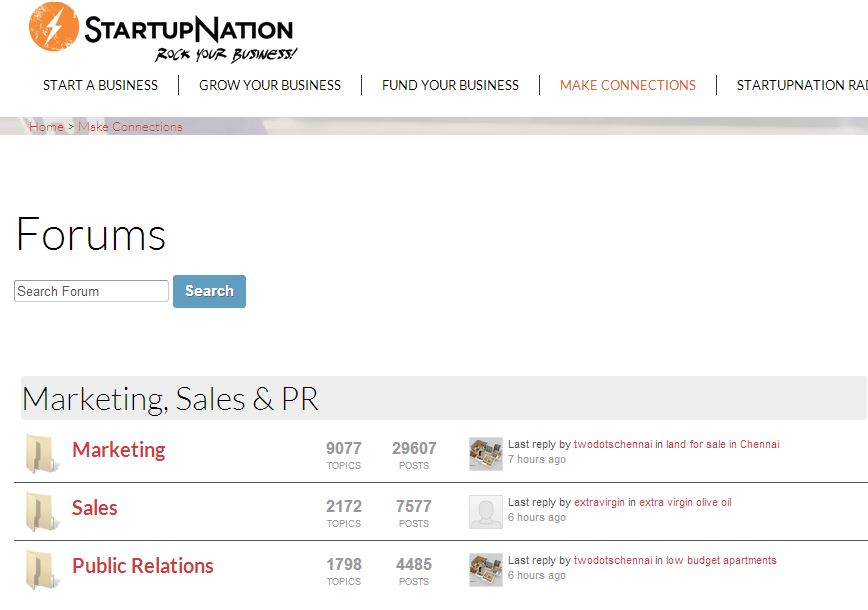Click the Home breadcrumb link

(46, 127)
